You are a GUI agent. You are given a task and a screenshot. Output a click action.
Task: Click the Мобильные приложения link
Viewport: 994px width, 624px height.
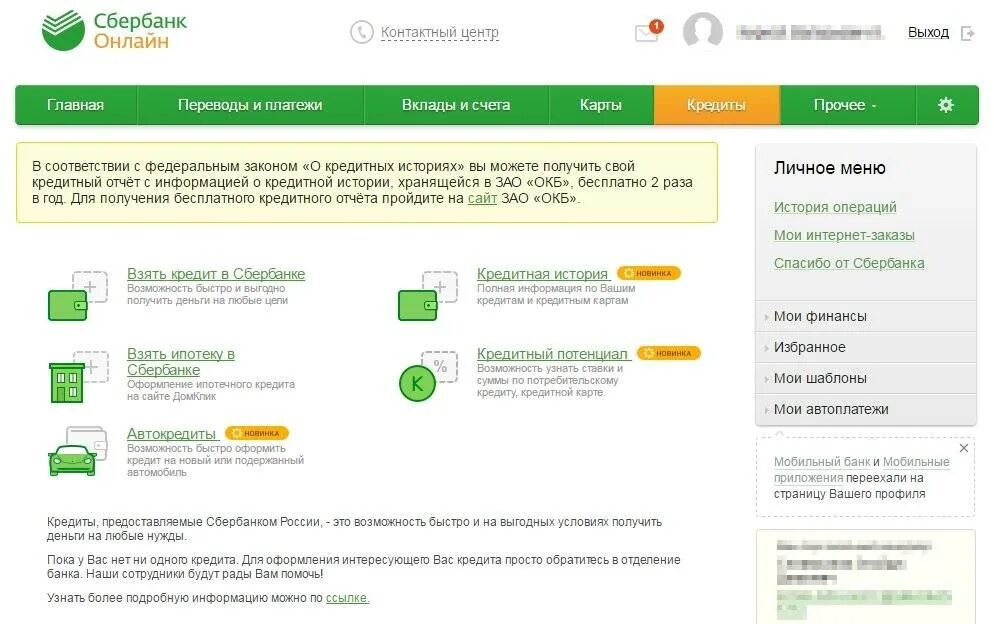click(862, 470)
